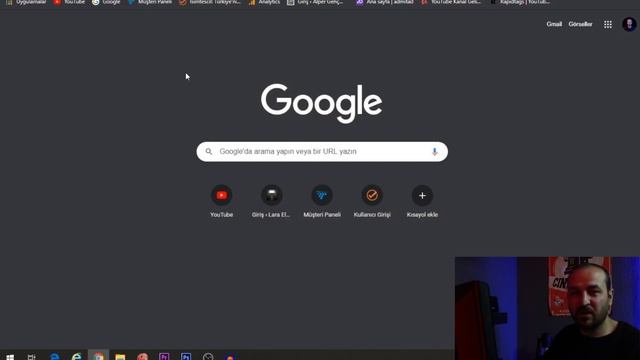Click Kısayol ekle to add shortcut
The width and height of the screenshot is (640, 360).
422,201
